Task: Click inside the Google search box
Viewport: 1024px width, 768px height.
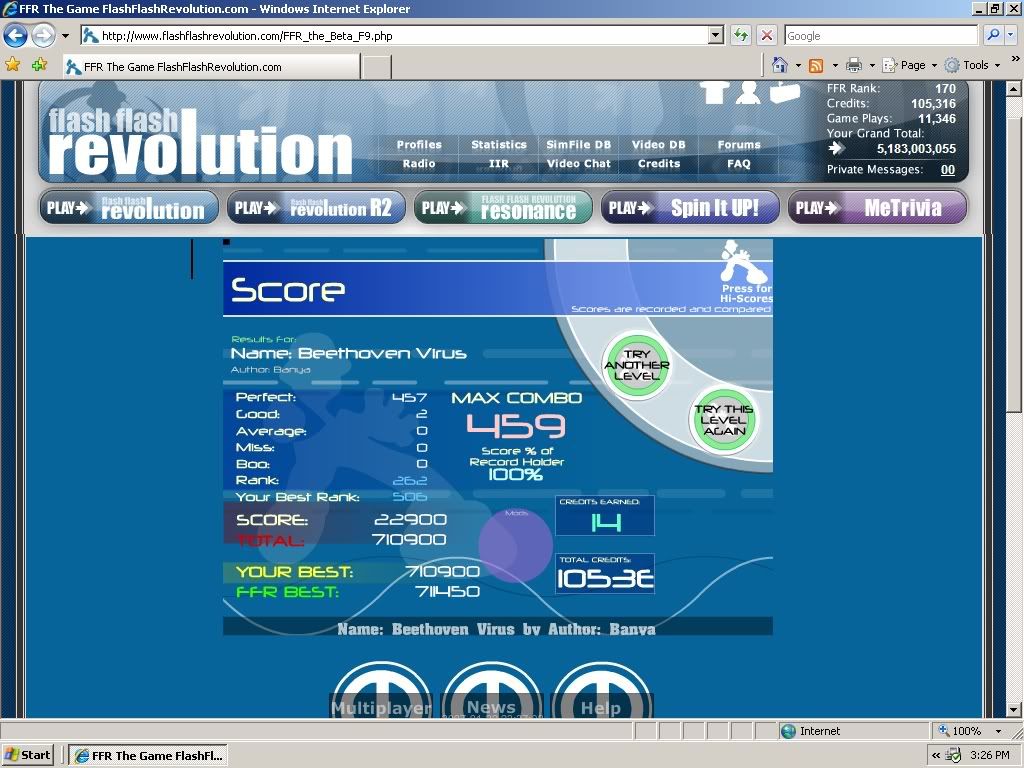Action: pos(880,35)
